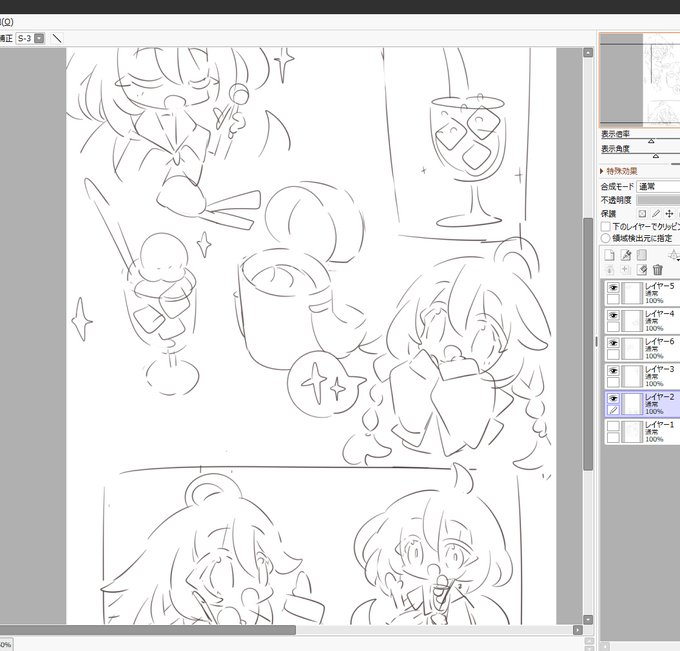680x651 pixels.
Task: Create a new layer folder
Action: coord(642,255)
